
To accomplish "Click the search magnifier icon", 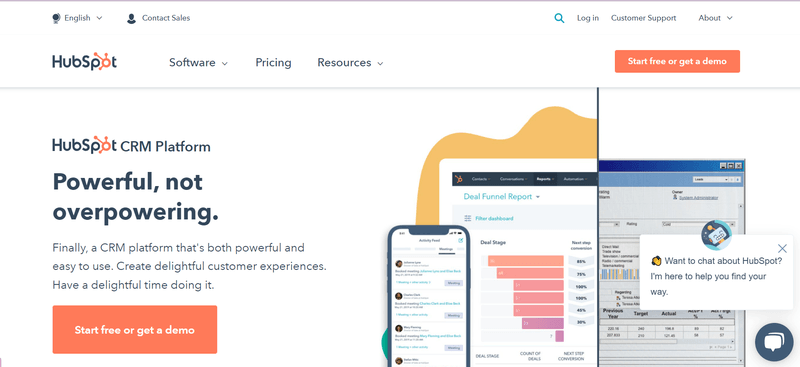I will point(559,18).
